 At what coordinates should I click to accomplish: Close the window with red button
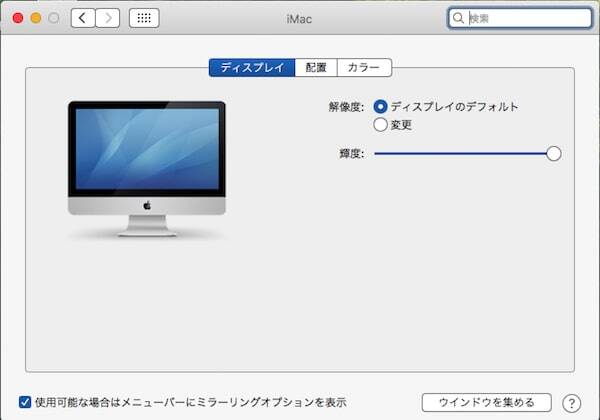[18, 18]
